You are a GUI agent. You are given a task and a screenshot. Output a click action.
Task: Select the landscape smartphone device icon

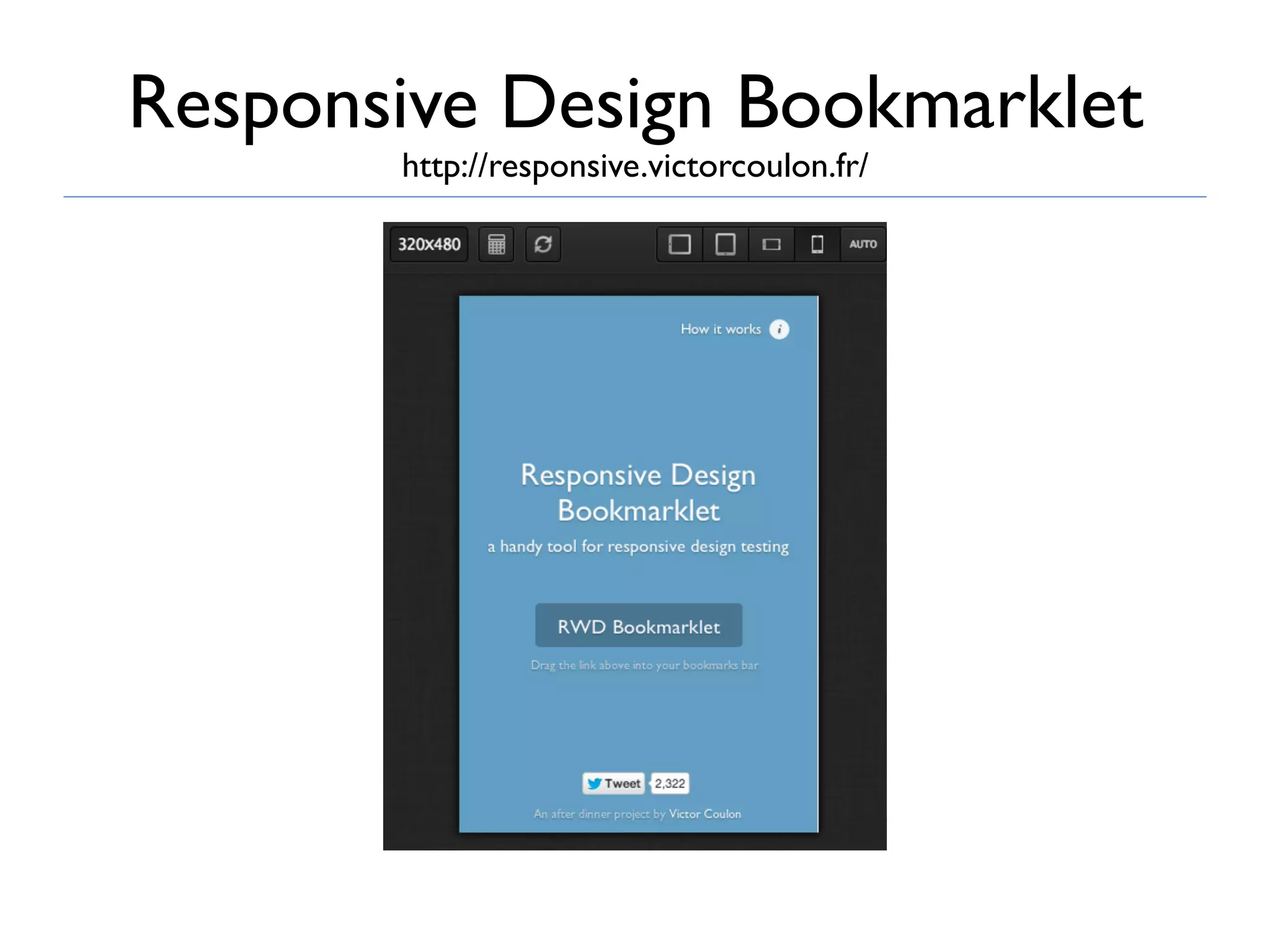[771, 244]
